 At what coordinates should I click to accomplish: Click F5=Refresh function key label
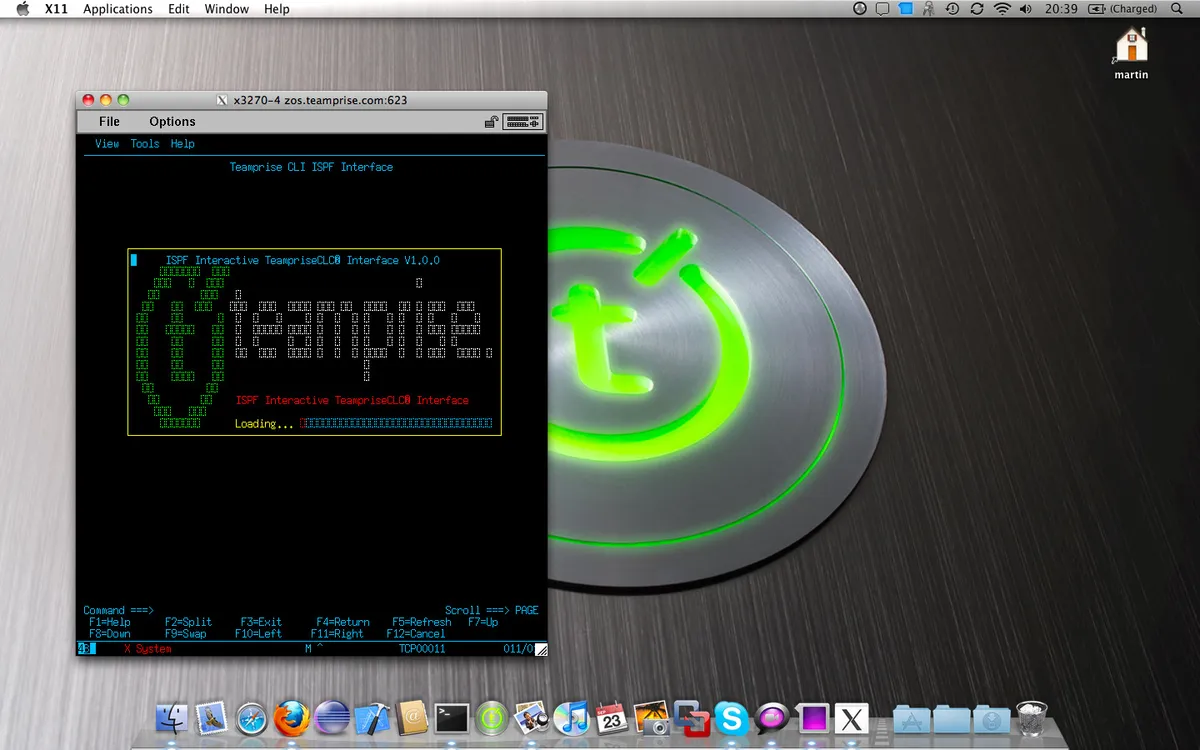[x=422, y=622]
